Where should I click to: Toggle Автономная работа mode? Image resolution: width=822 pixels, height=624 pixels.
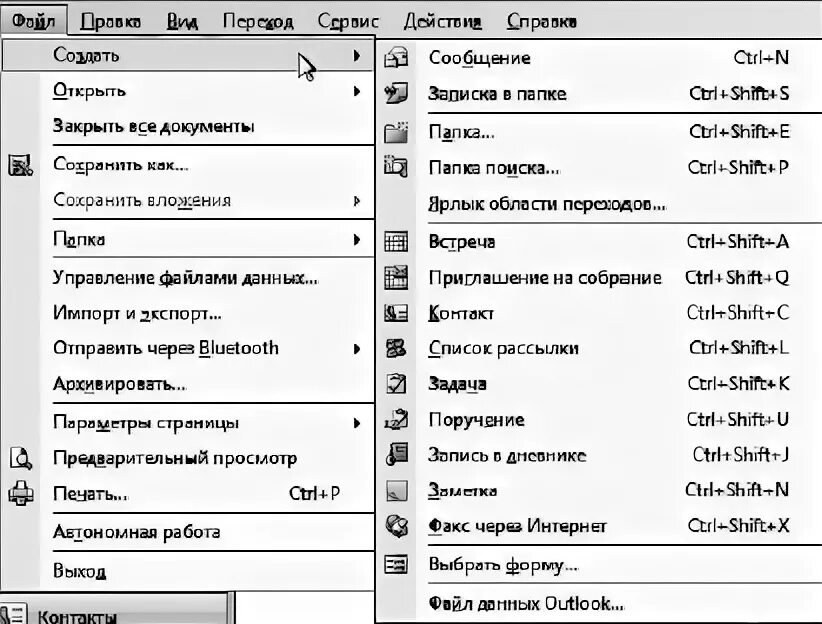[136, 532]
